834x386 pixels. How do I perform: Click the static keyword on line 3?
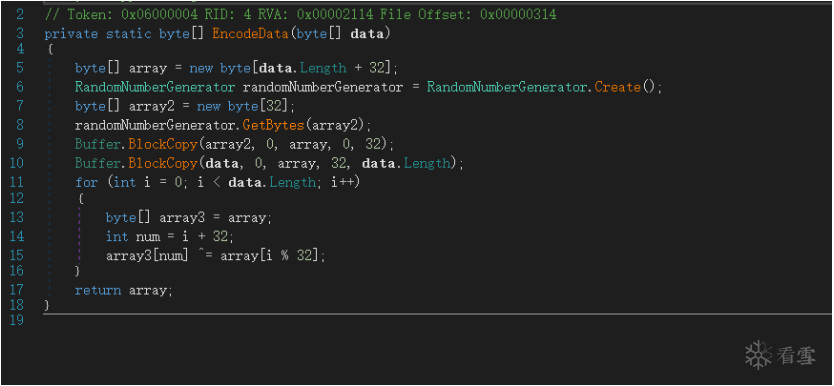pos(129,33)
